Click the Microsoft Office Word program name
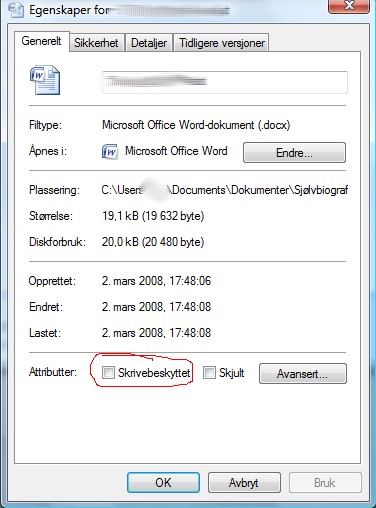Image resolution: width=376 pixels, height=508 pixels. point(176,151)
